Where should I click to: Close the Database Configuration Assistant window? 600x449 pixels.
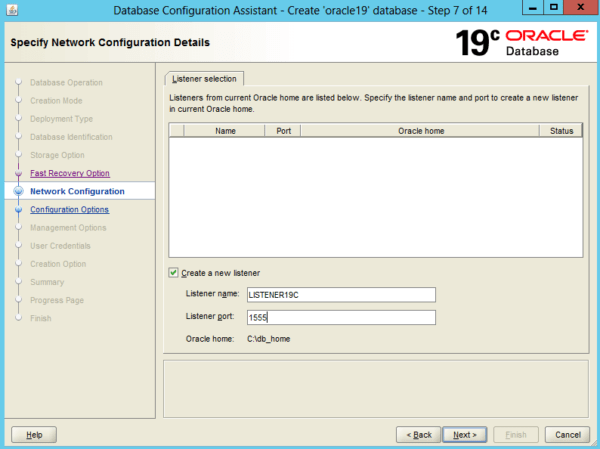(581, 7)
